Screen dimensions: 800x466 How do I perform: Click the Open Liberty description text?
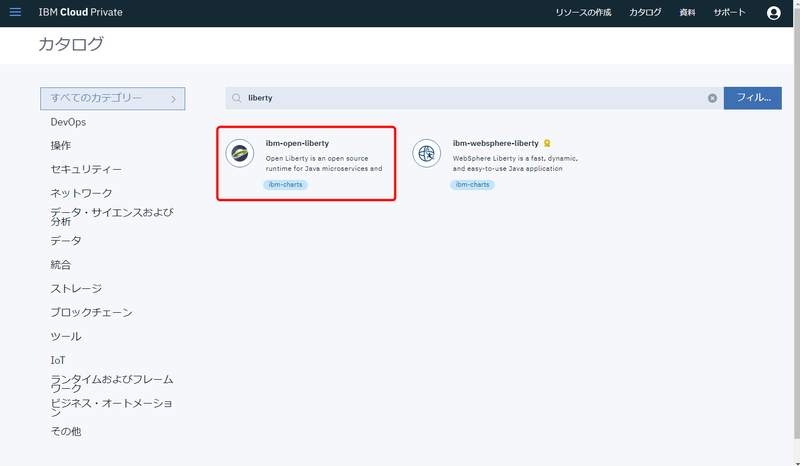[x=324, y=163]
